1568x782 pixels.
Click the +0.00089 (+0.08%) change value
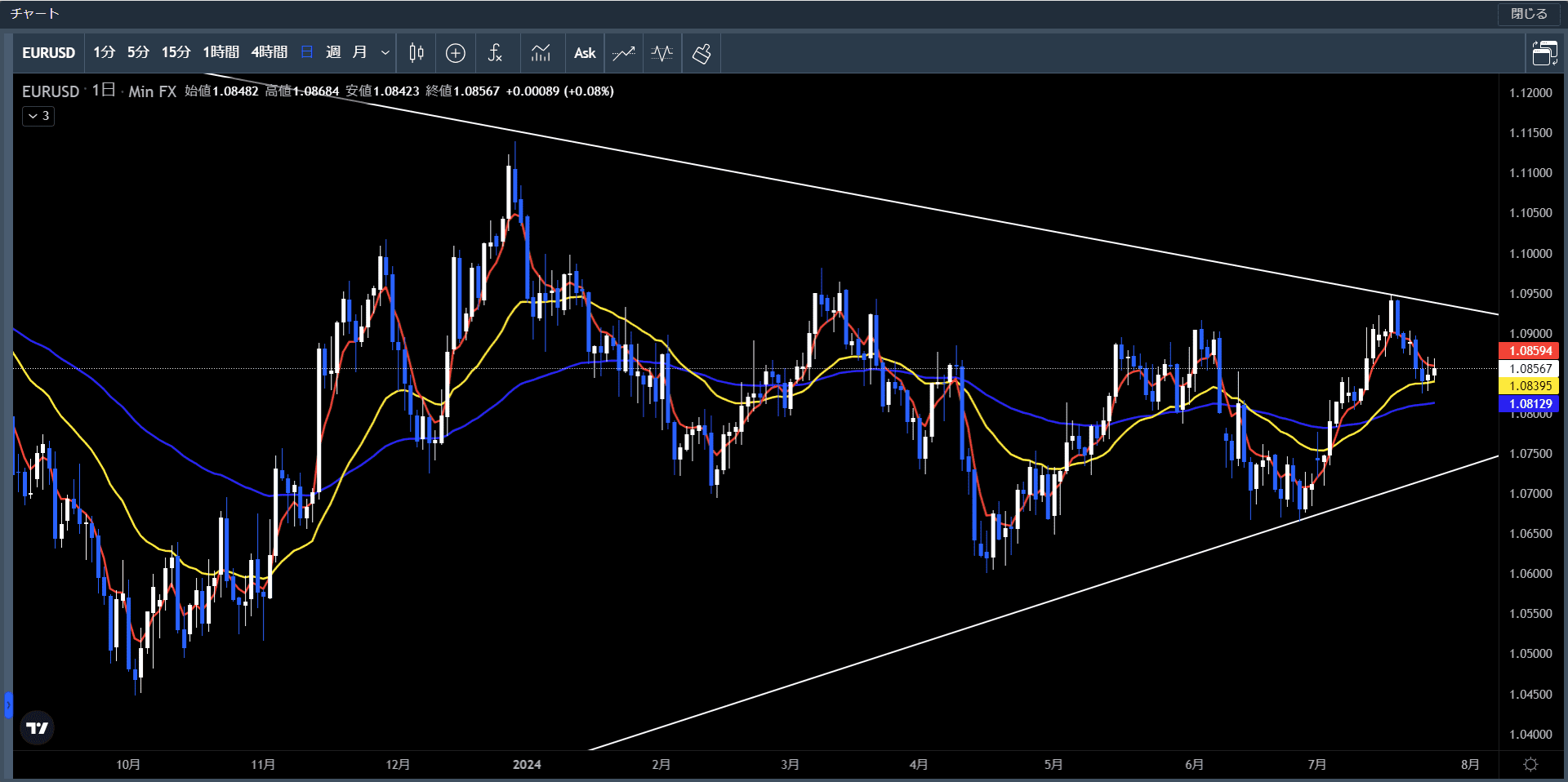[559, 91]
